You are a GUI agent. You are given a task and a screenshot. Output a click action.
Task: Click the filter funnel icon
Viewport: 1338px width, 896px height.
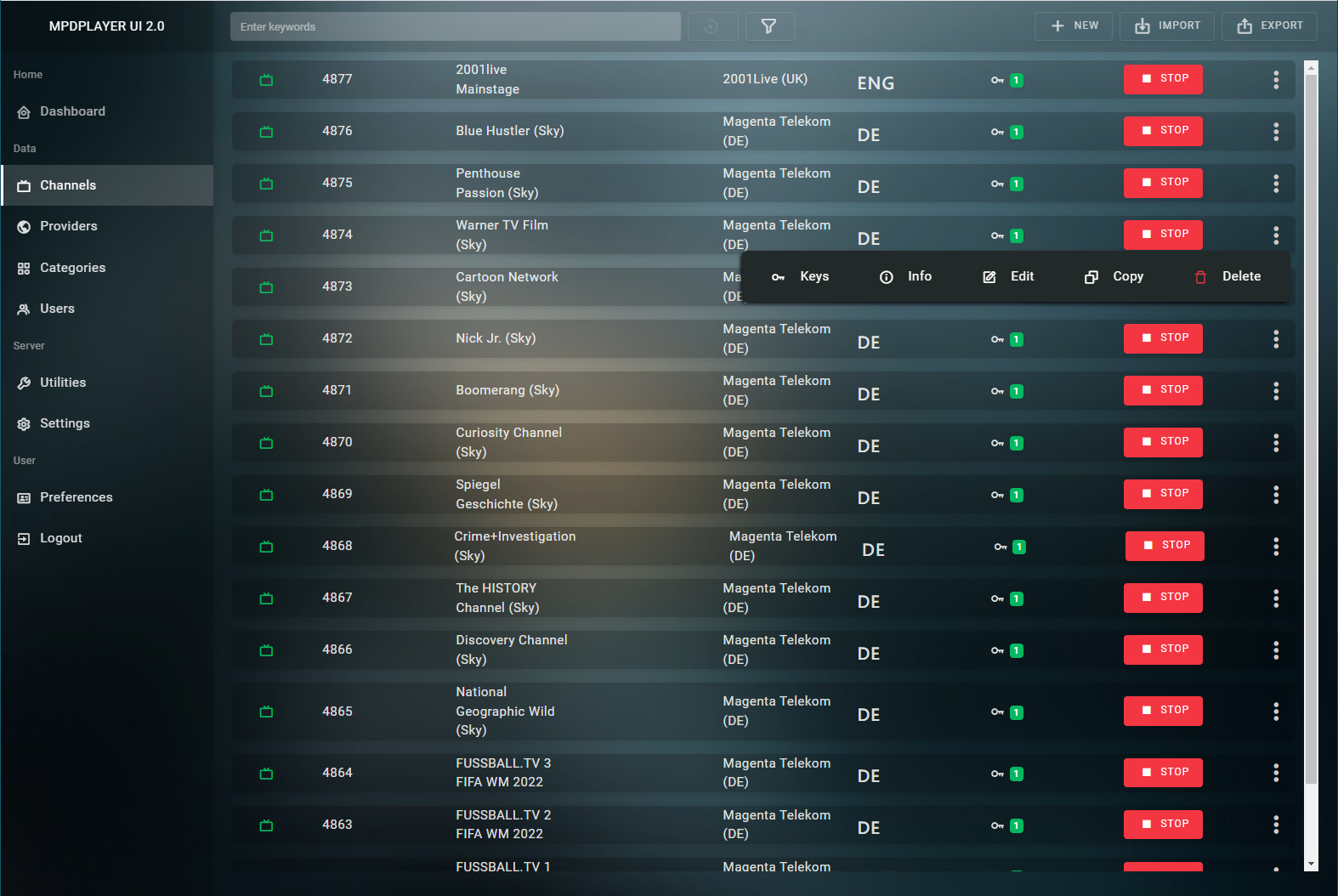pos(769,26)
